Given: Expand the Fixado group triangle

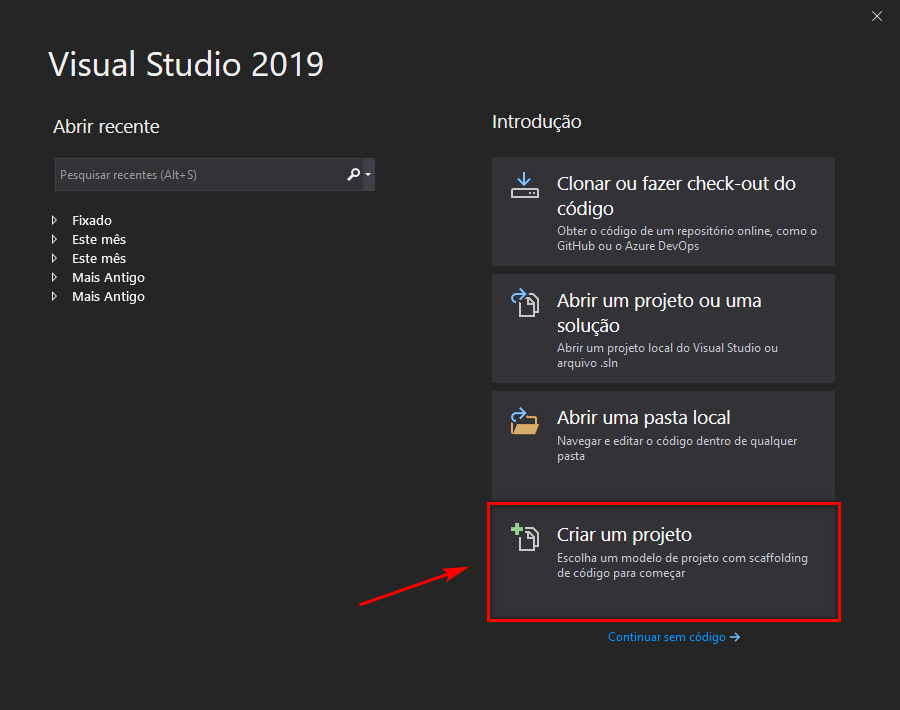Looking at the screenshot, I should coord(55,221).
